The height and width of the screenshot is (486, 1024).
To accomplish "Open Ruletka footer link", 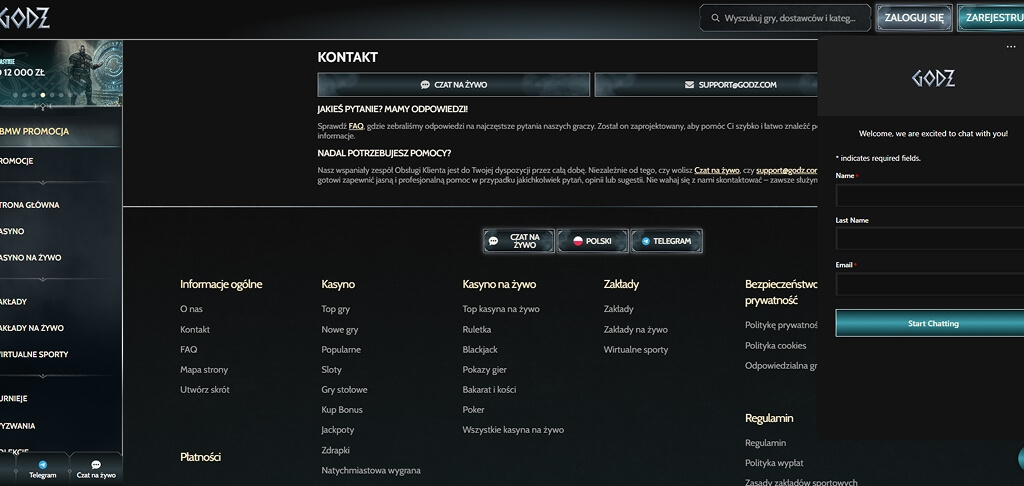I will [x=477, y=330].
